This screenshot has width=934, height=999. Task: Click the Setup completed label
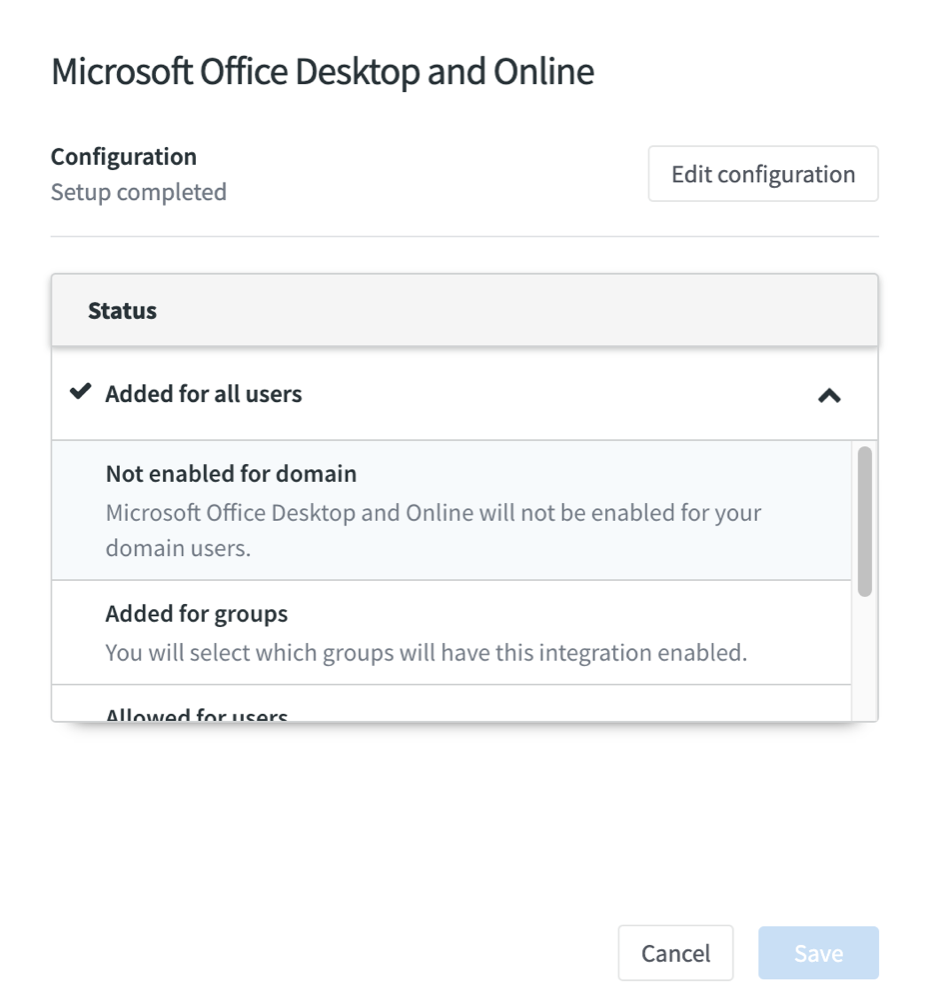[x=138, y=191]
